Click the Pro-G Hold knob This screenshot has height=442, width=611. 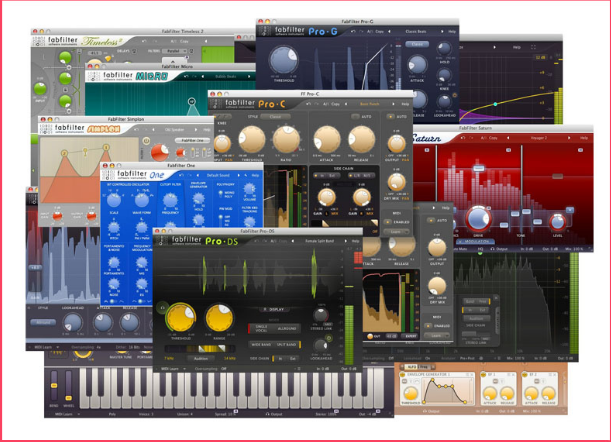click(x=444, y=49)
